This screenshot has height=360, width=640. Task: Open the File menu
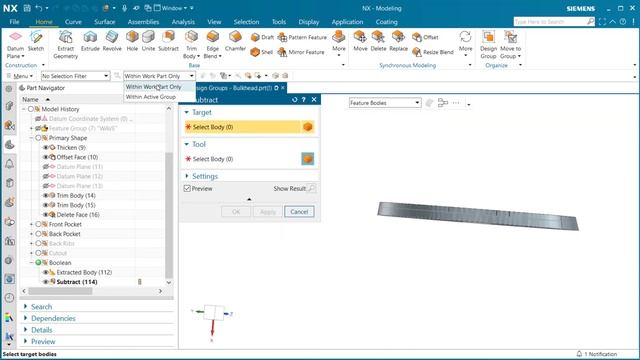(x=14, y=22)
